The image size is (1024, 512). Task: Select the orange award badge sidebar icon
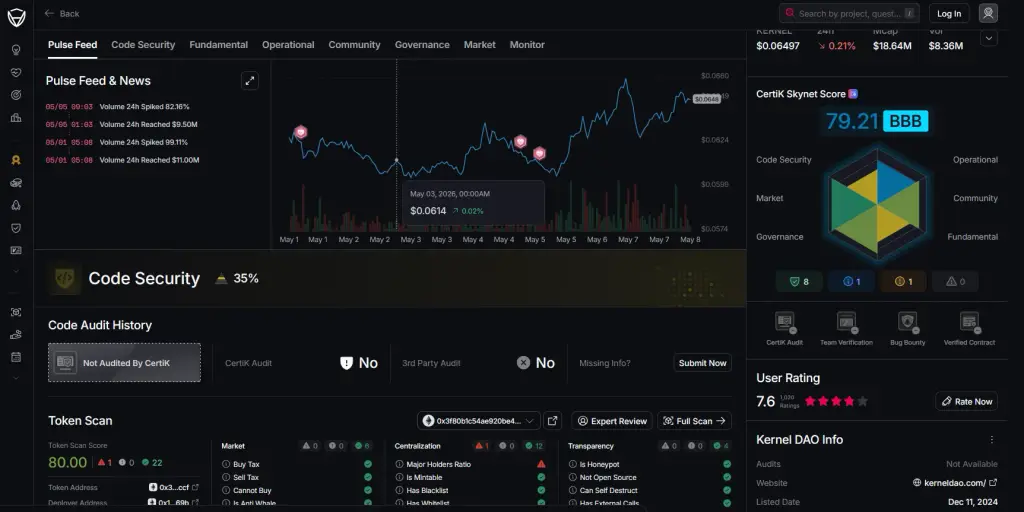tap(16, 159)
